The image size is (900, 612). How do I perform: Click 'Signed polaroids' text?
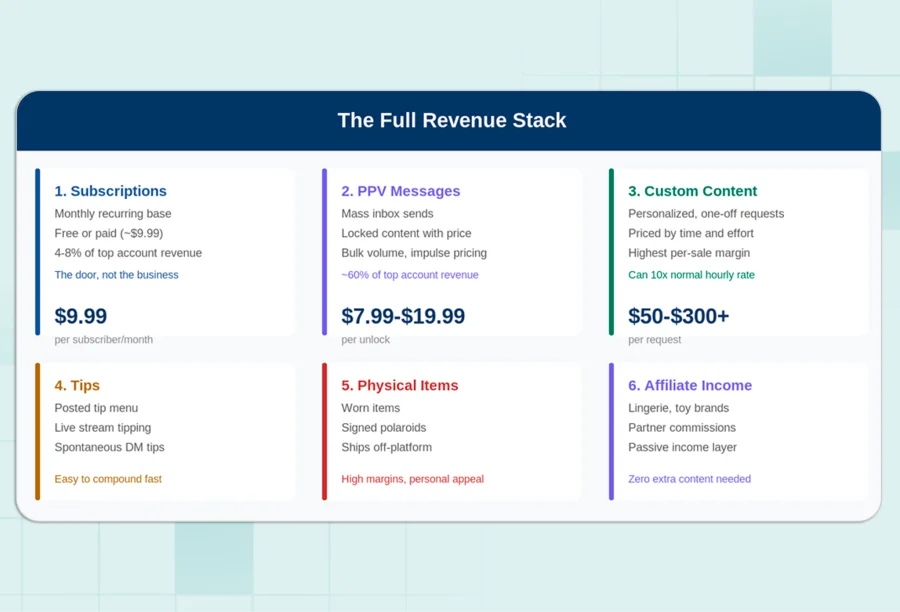point(383,428)
